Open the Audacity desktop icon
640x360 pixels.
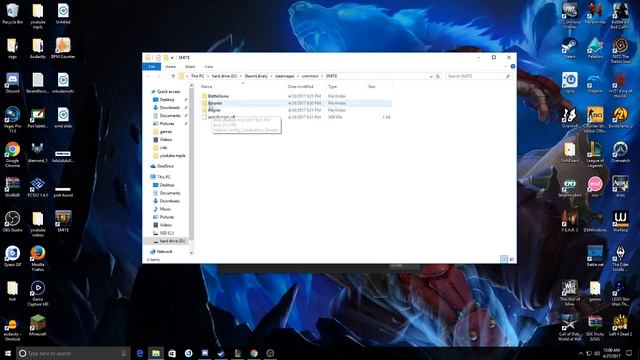tap(38, 48)
